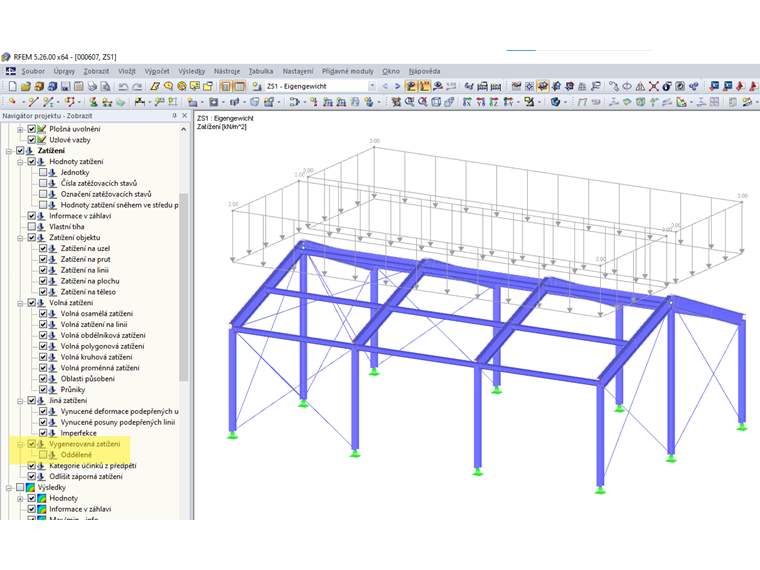Open the Zobrazit menu
The image size is (760, 570).
tap(96, 71)
